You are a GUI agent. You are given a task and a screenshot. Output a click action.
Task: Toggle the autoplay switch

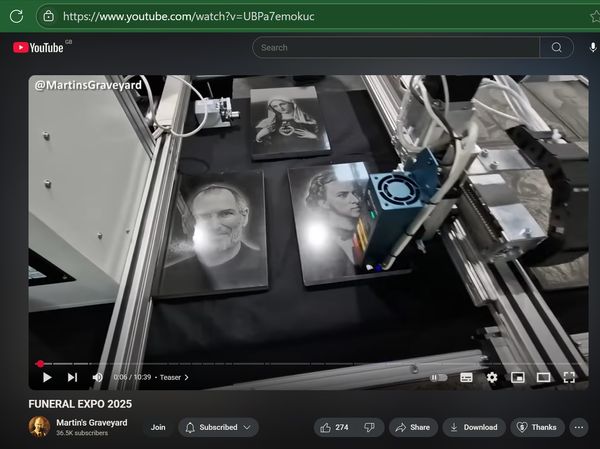(438, 377)
